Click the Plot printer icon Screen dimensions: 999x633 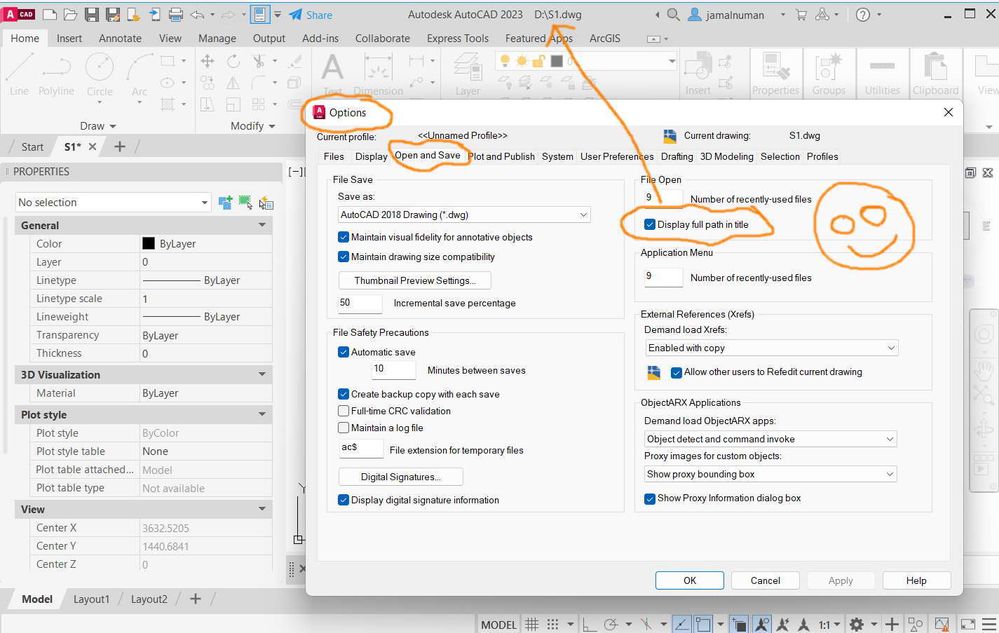pos(176,14)
